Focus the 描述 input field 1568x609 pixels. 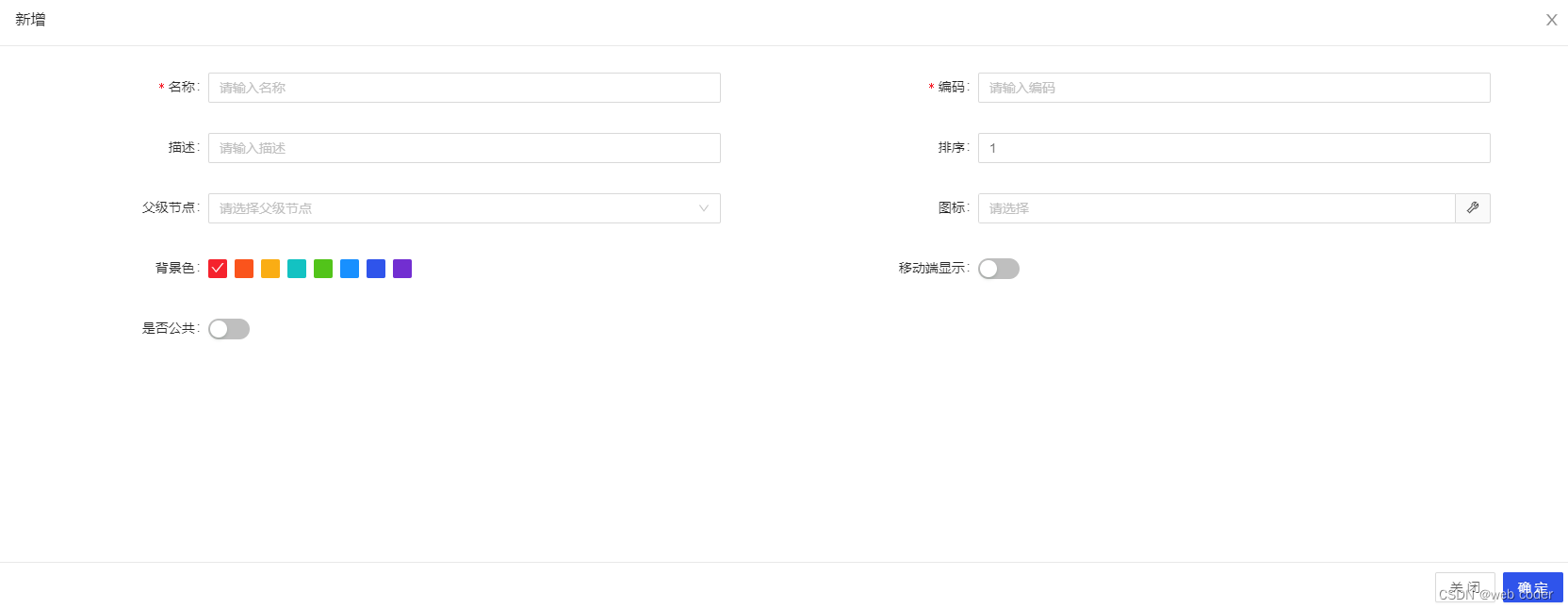tap(465, 148)
